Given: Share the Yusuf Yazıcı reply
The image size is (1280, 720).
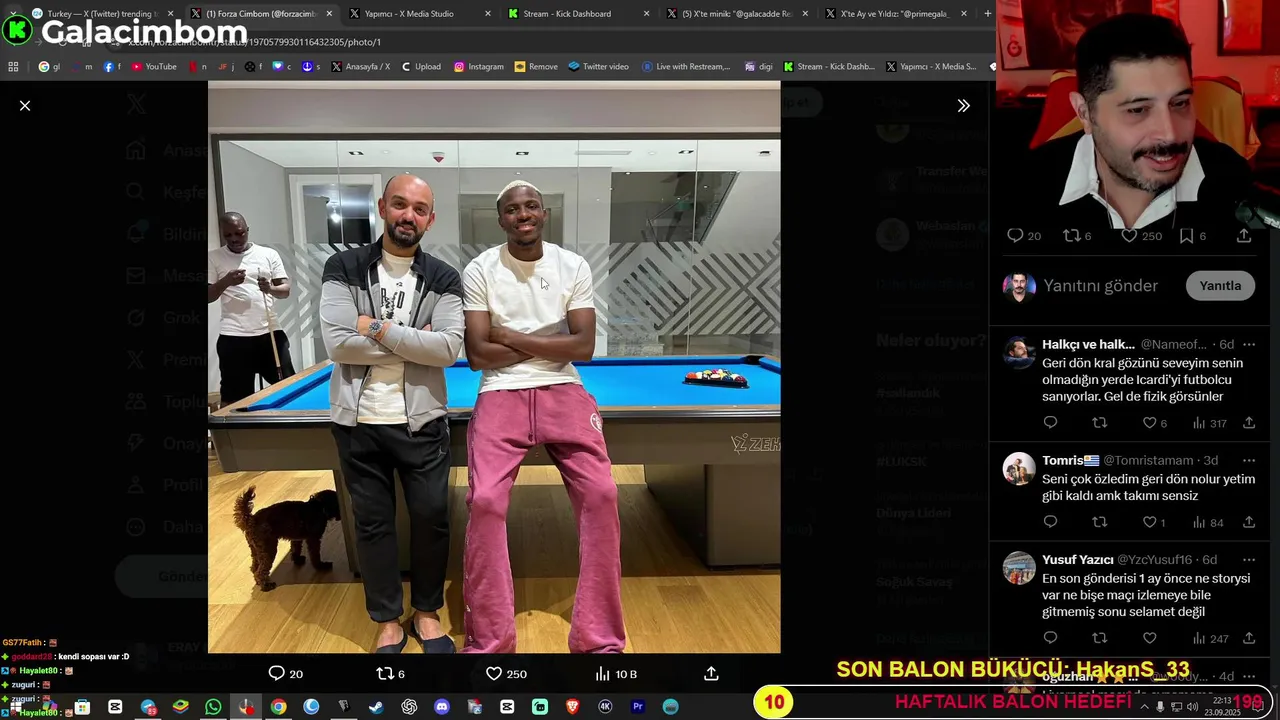Looking at the screenshot, I should tap(1249, 638).
